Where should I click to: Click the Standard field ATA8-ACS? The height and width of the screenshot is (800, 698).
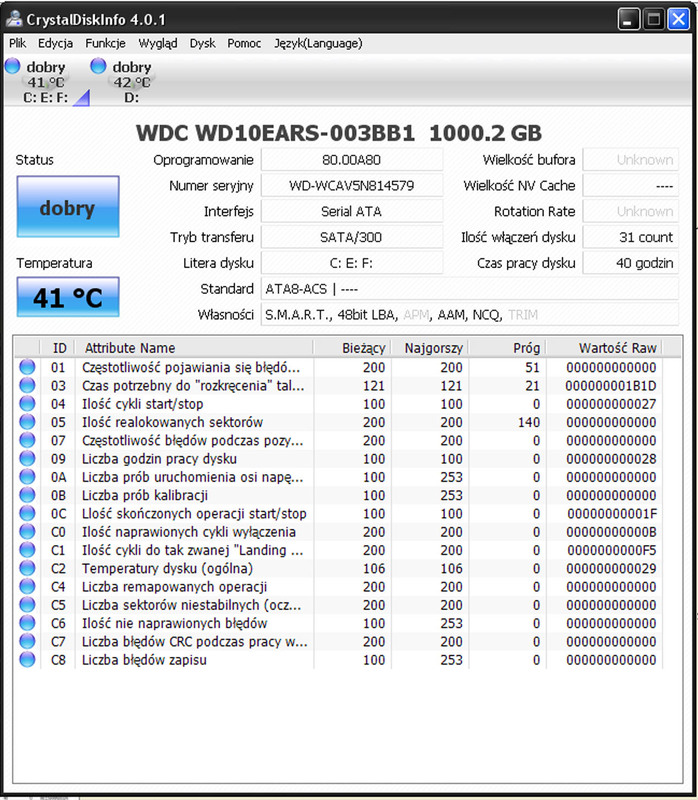(x=470, y=289)
